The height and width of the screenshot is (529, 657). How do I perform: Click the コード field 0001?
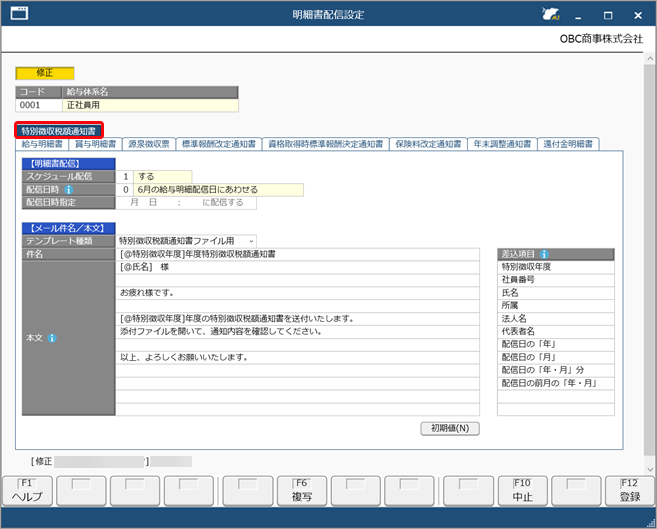39,105
